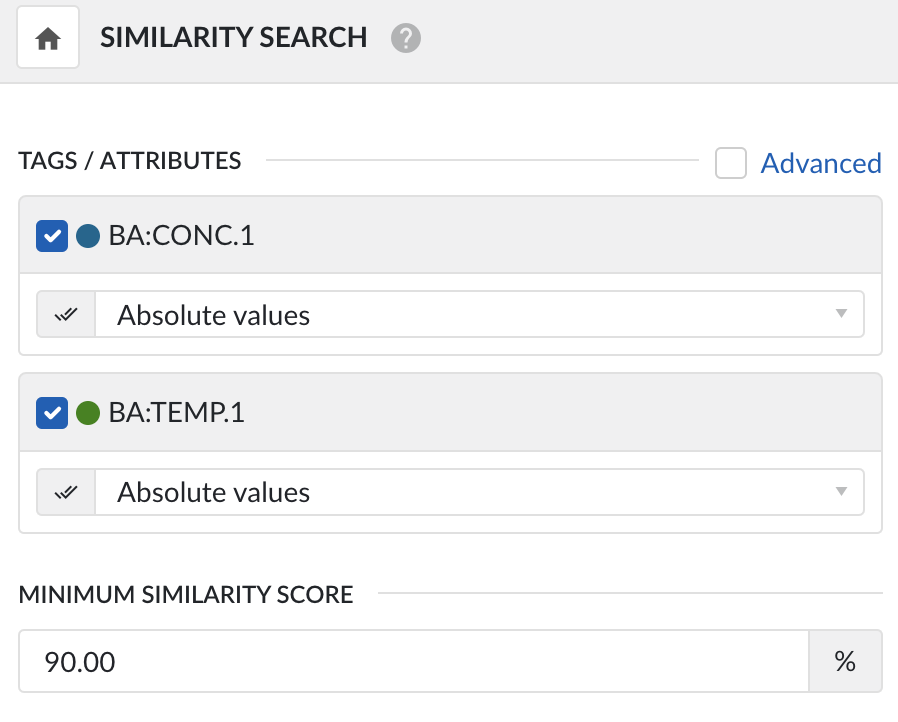Click the green BA:TEMP.1 color dot
Viewport: 898px width, 722px height.
(88, 413)
